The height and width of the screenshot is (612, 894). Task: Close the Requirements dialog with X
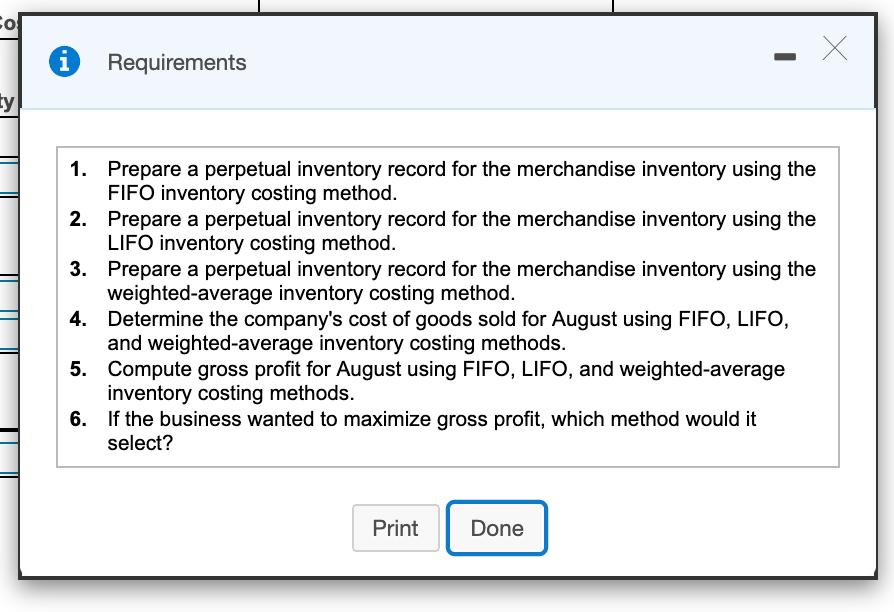click(834, 50)
